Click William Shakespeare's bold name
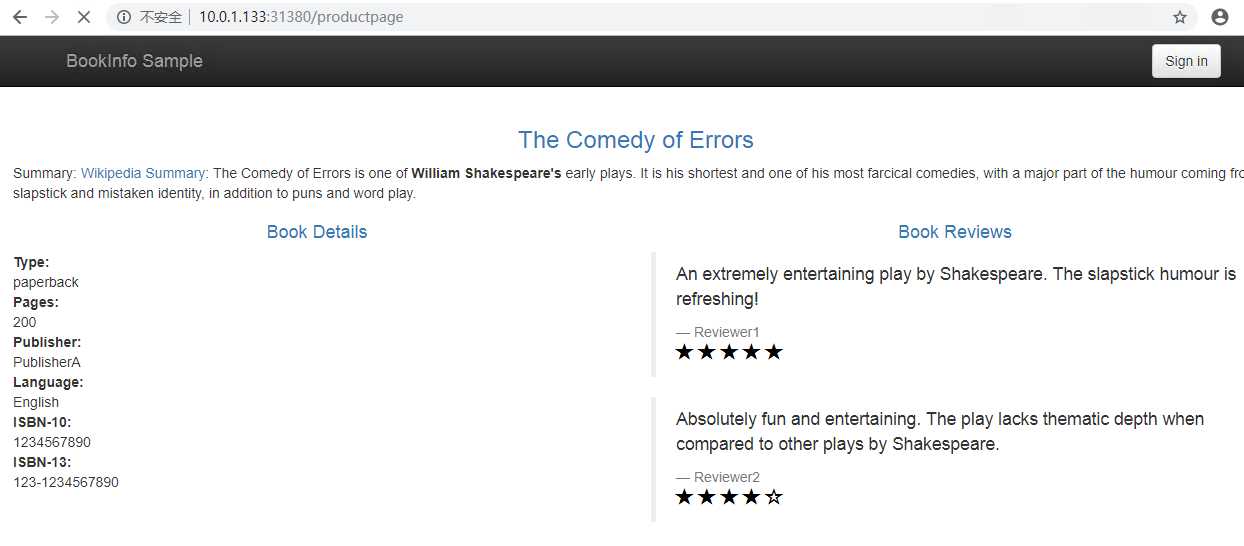 pos(486,173)
